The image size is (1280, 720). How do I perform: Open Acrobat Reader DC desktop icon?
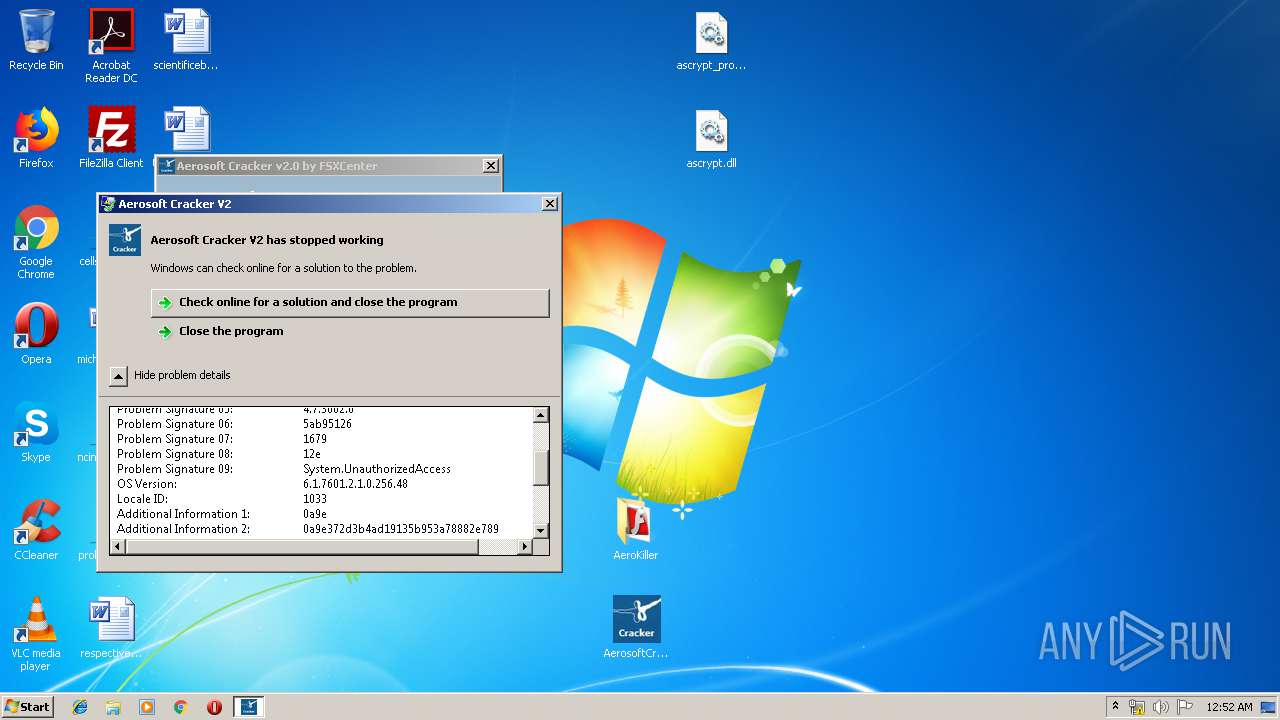111,45
